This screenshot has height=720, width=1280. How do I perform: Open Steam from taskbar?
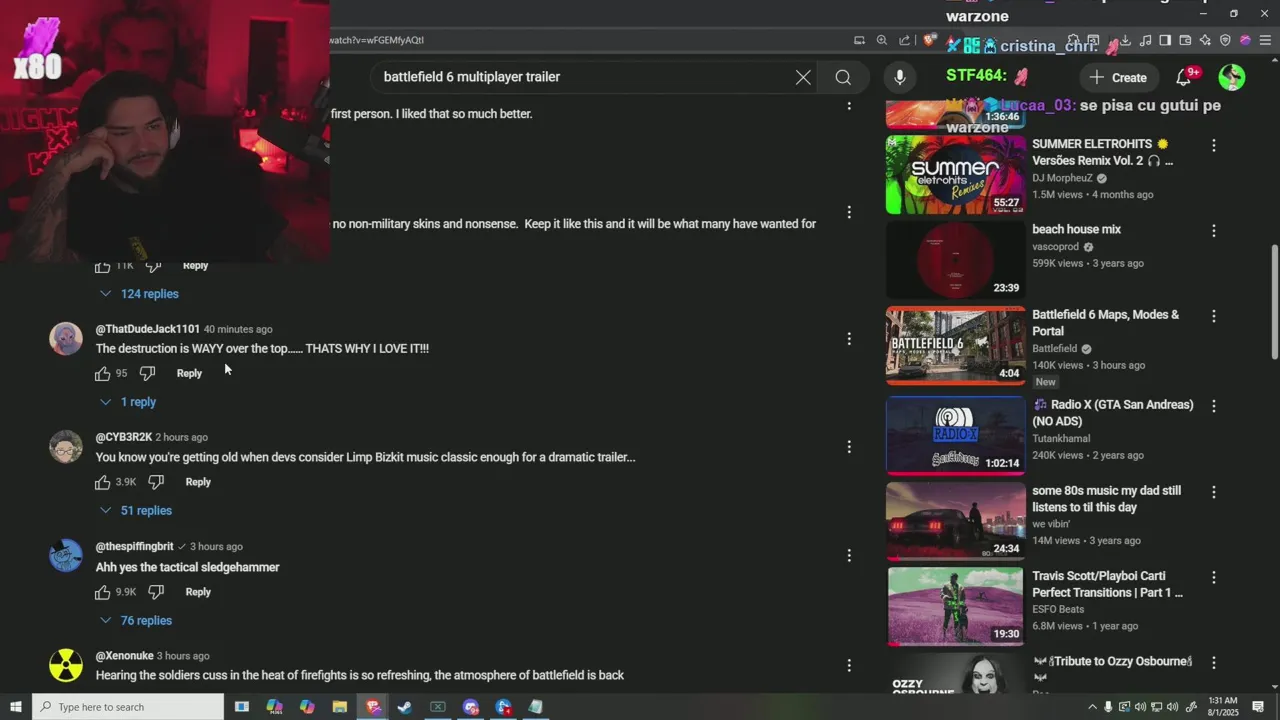(404, 707)
